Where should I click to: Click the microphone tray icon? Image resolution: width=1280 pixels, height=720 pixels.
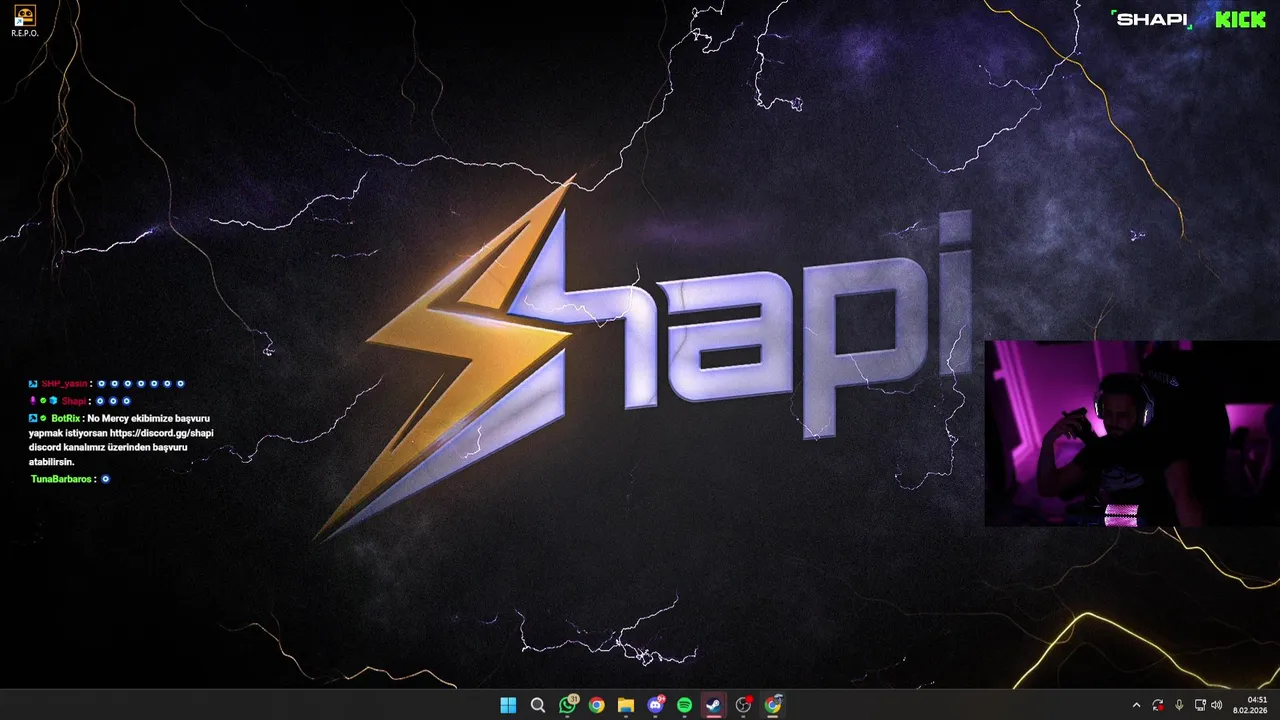click(1179, 705)
